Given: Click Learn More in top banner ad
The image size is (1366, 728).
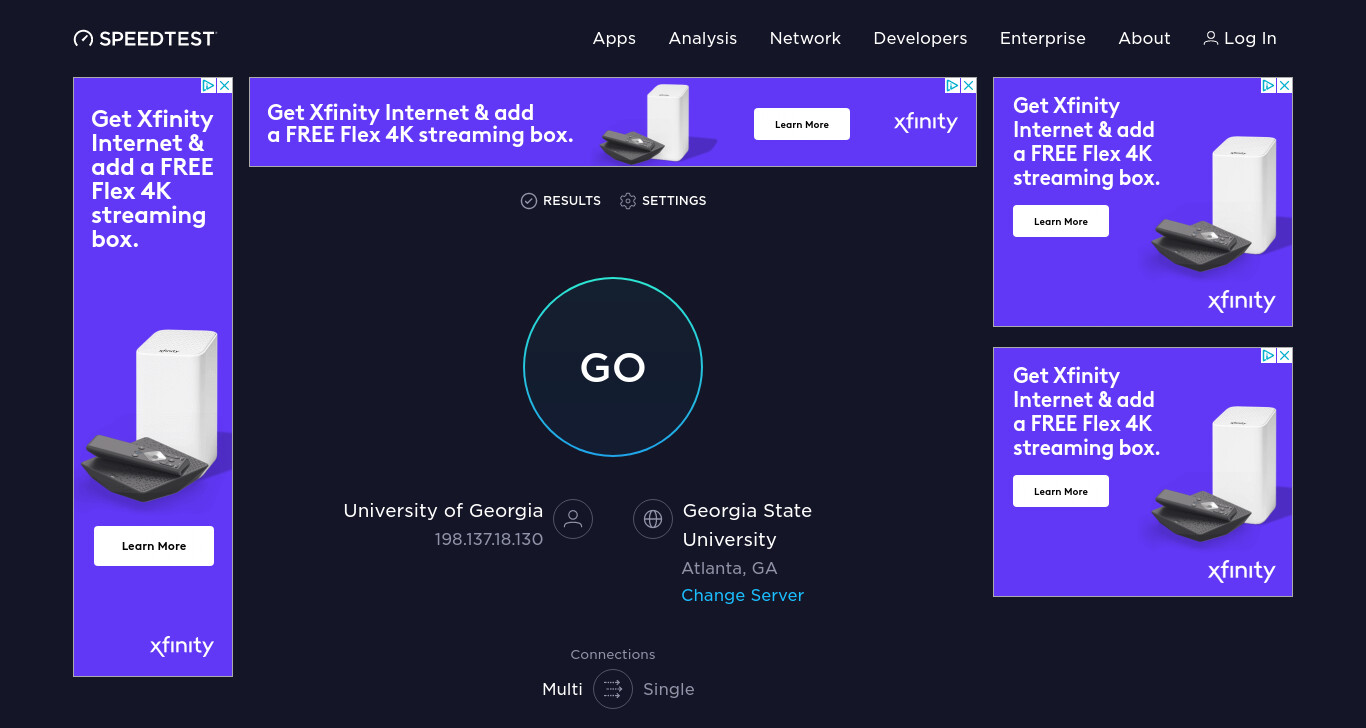Looking at the screenshot, I should 802,124.
